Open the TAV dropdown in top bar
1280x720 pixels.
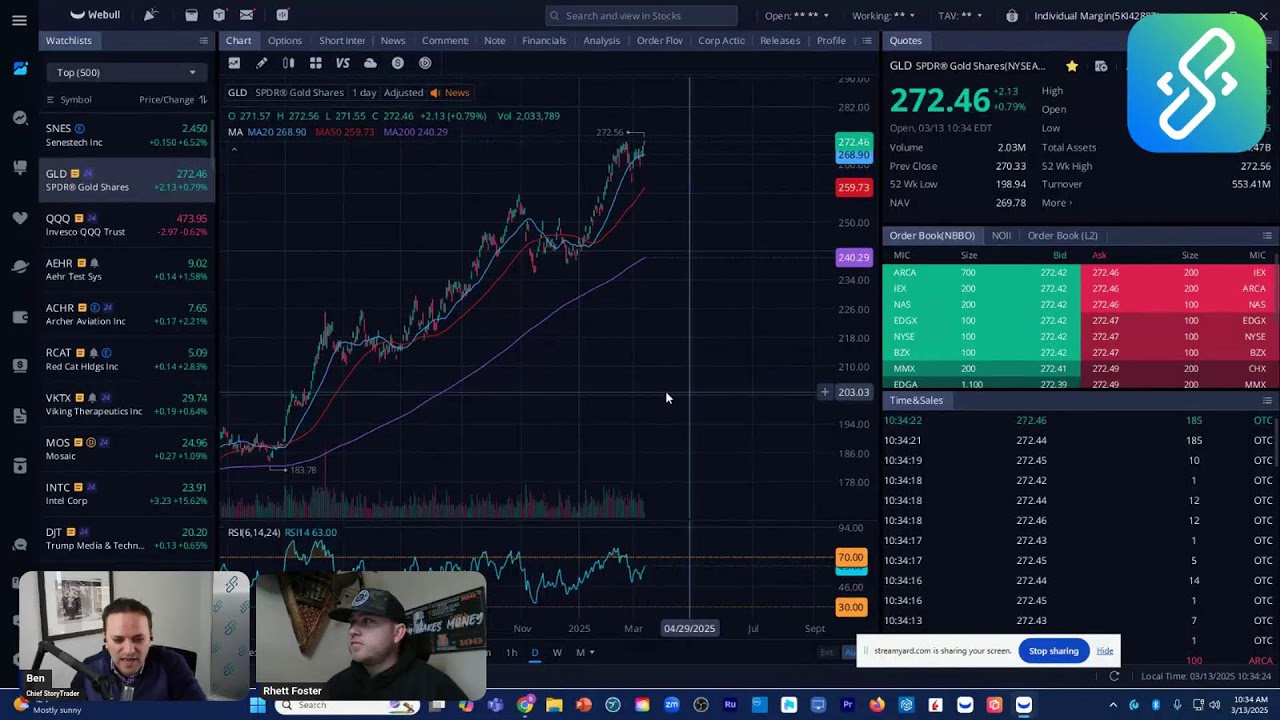coord(960,16)
